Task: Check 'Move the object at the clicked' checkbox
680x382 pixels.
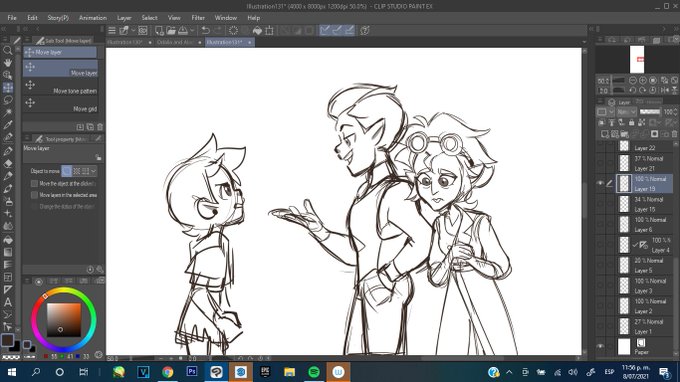Action: 34,184
